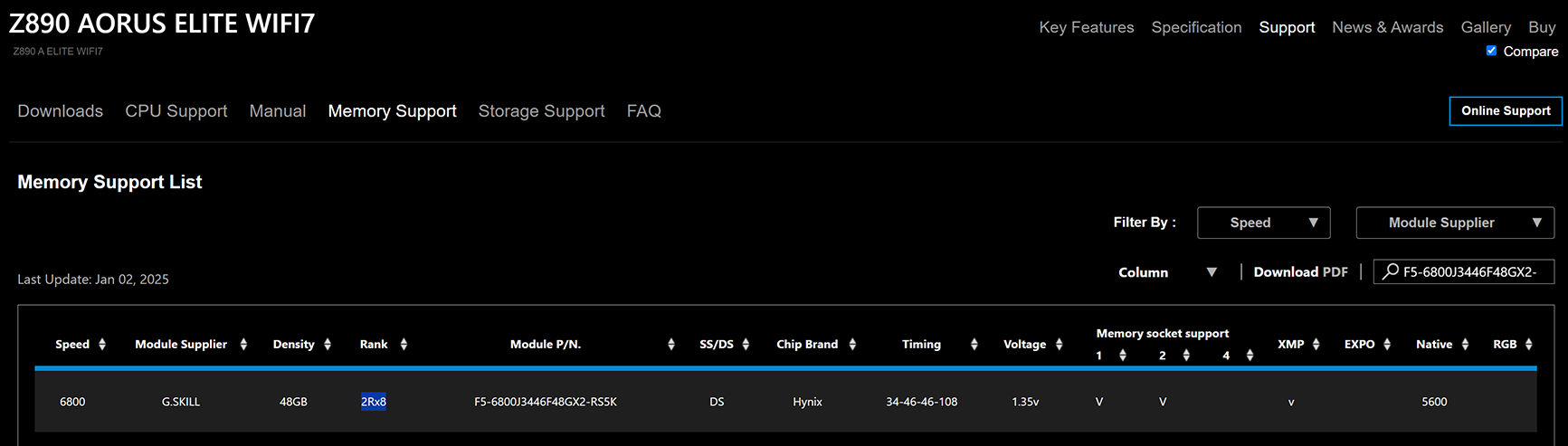This screenshot has width=1568, height=446.
Task: Sort by XMP column arrows
Action: (x=1316, y=345)
